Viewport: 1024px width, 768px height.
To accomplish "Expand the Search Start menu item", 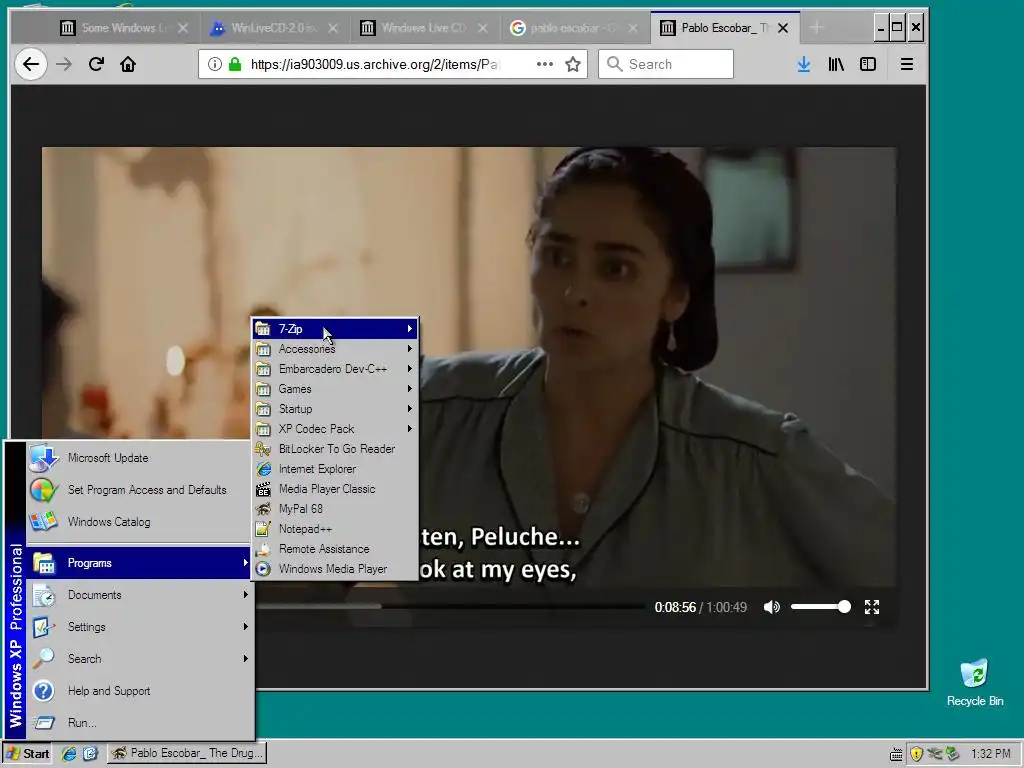I will click(139, 659).
